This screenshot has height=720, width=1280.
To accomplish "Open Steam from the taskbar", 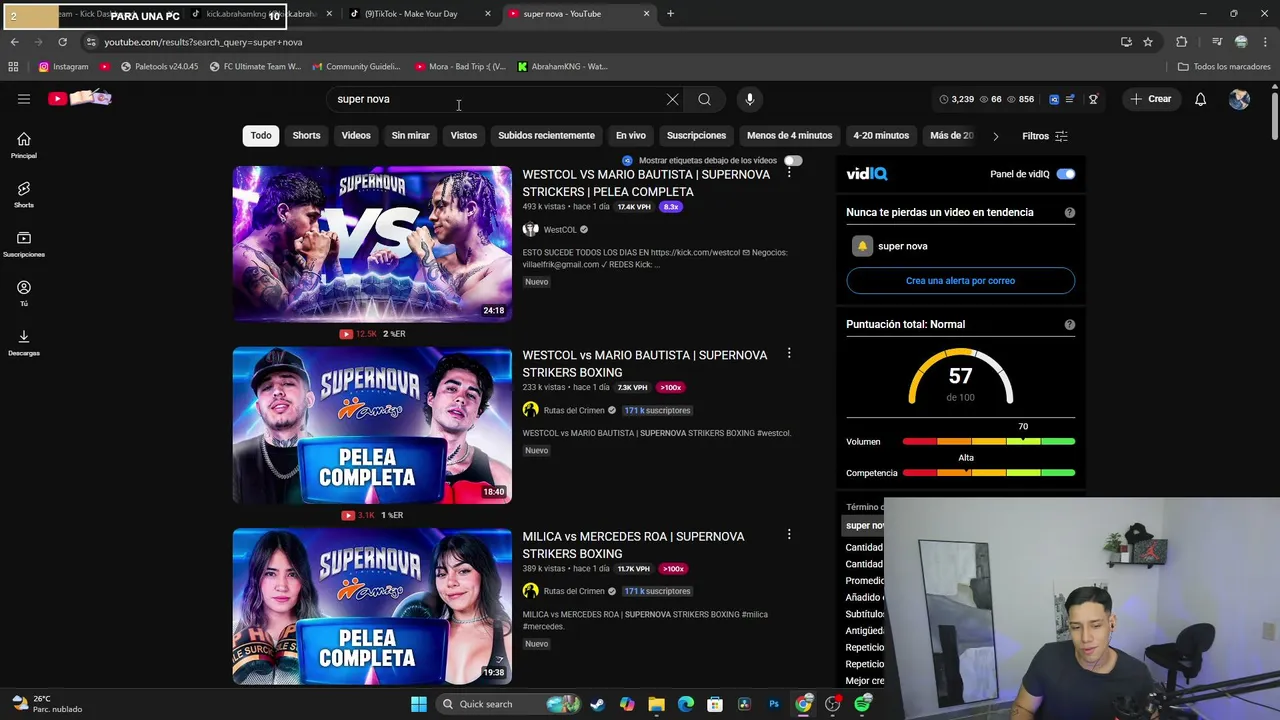I will tap(597, 704).
